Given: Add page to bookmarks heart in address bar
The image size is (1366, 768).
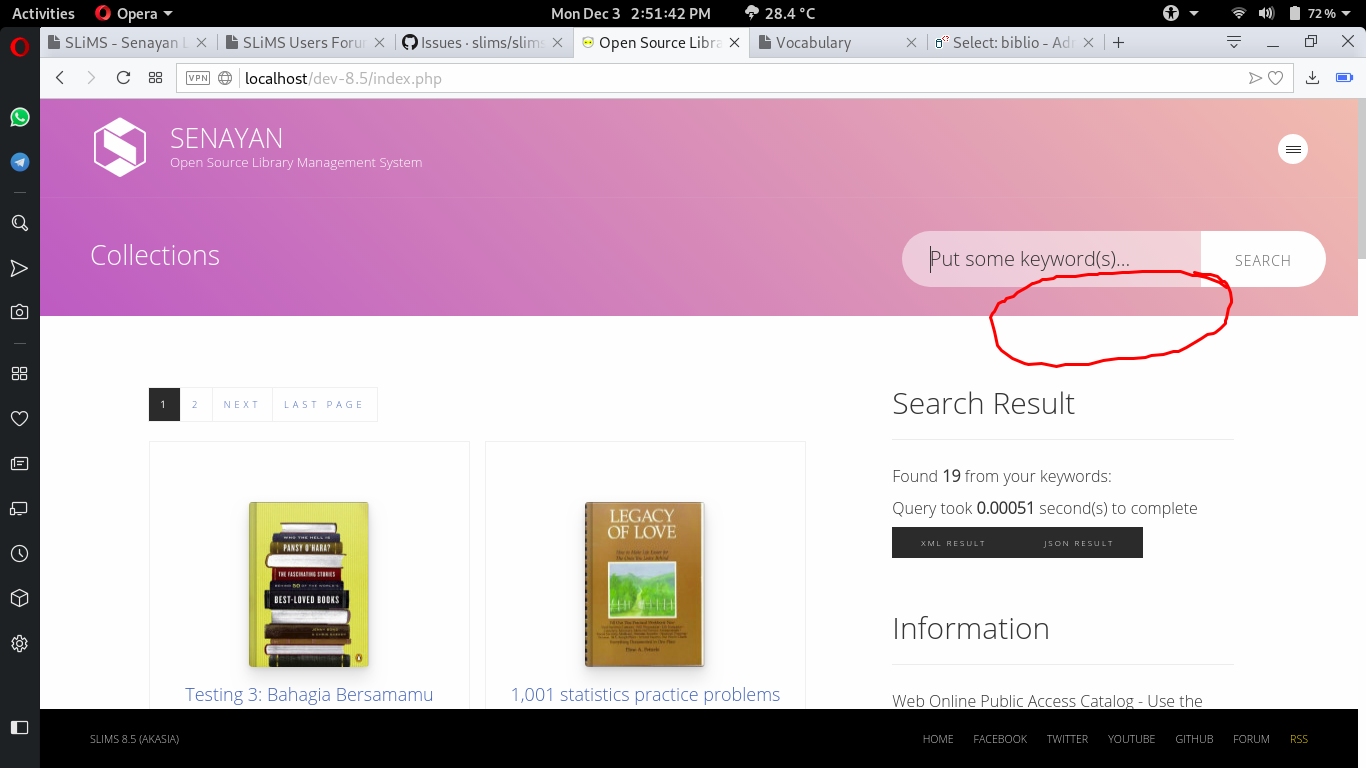Looking at the screenshot, I should [1275, 78].
